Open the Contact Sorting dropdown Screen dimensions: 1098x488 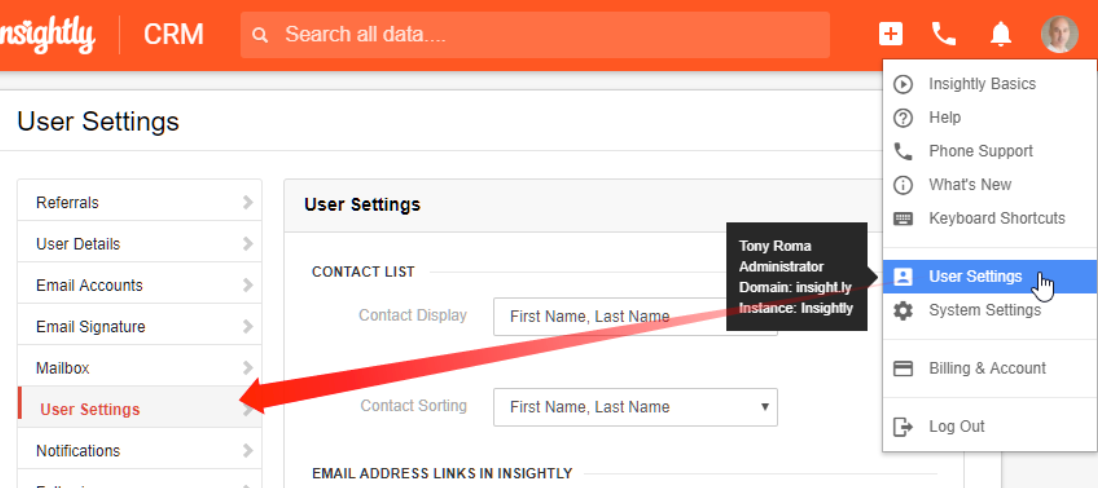[635, 407]
